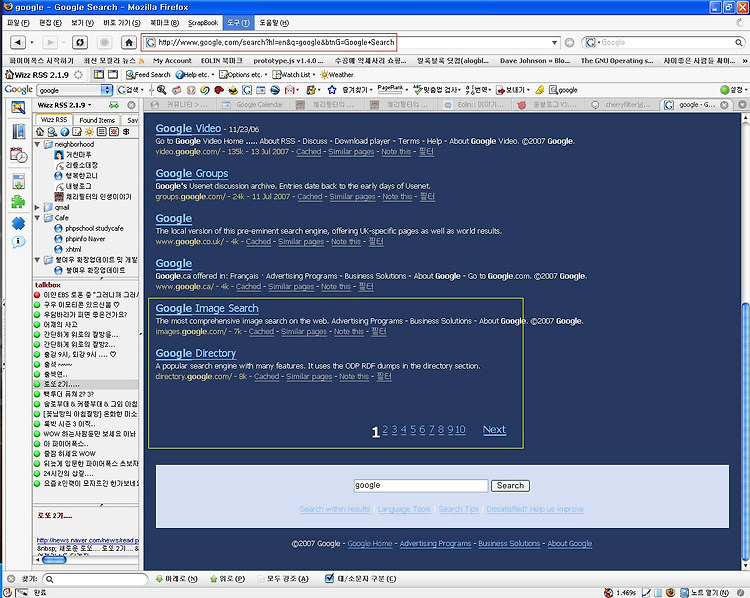Open the URL bar history dropdown arrow
This screenshot has height=598, width=750.
point(554,43)
